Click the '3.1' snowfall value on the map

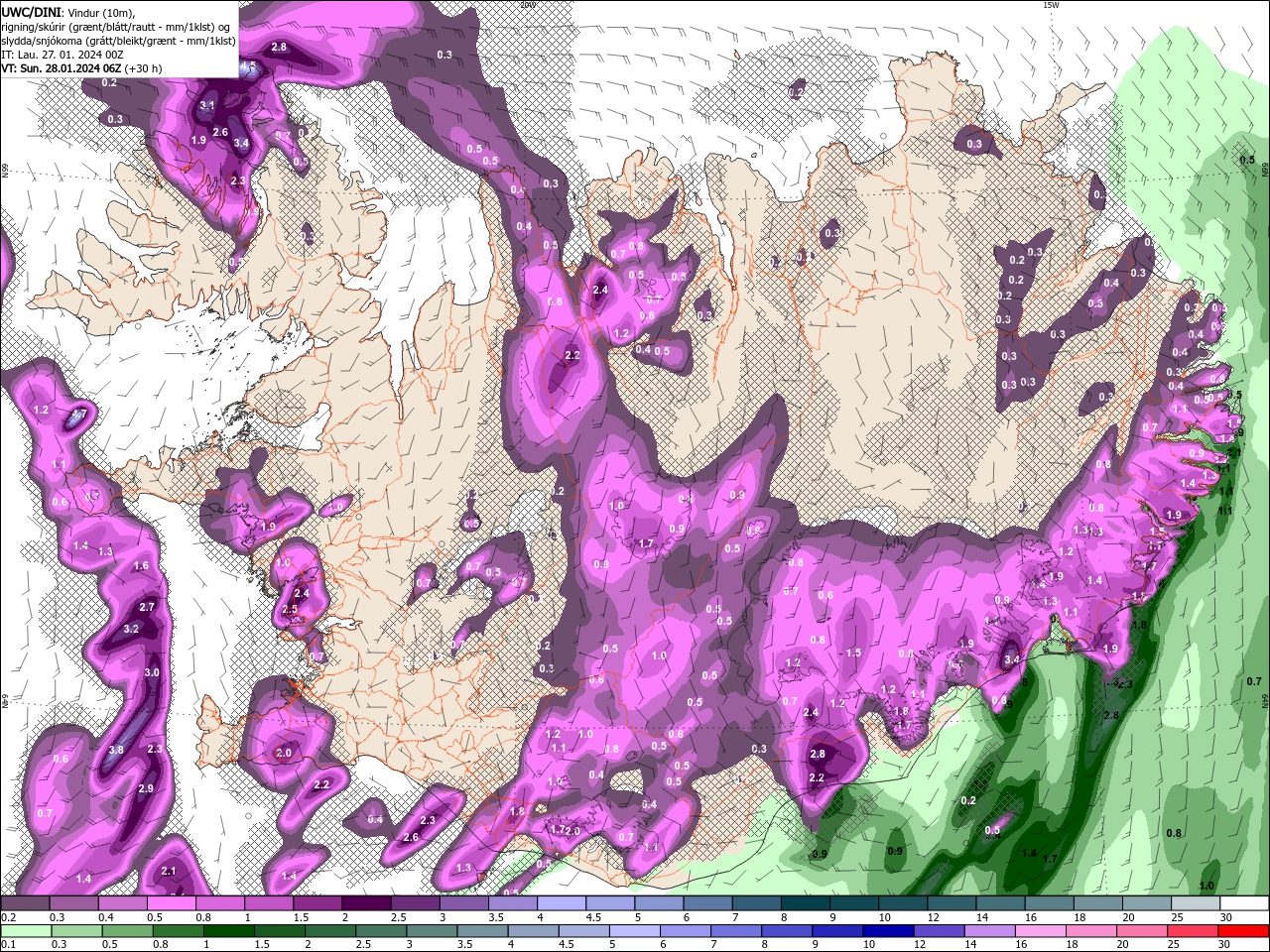coord(207,105)
